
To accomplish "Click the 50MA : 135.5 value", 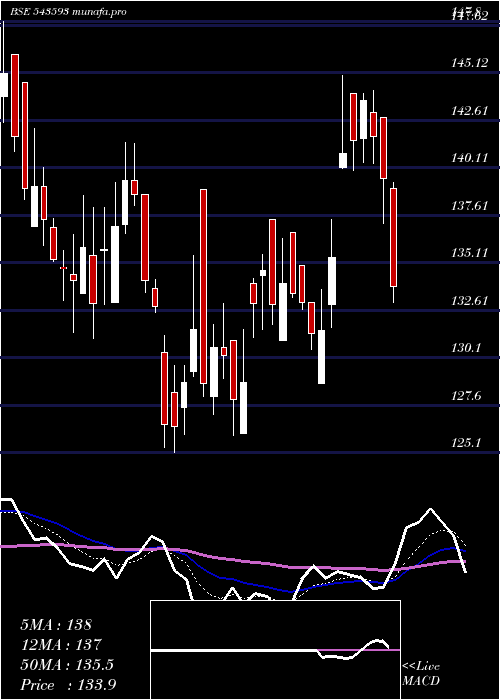I will pyautogui.click(x=67, y=665).
